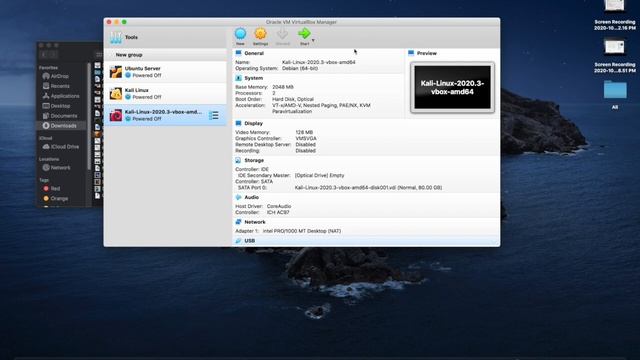Select the New group header
This screenshot has height=360, width=640.
pyautogui.click(x=165, y=55)
